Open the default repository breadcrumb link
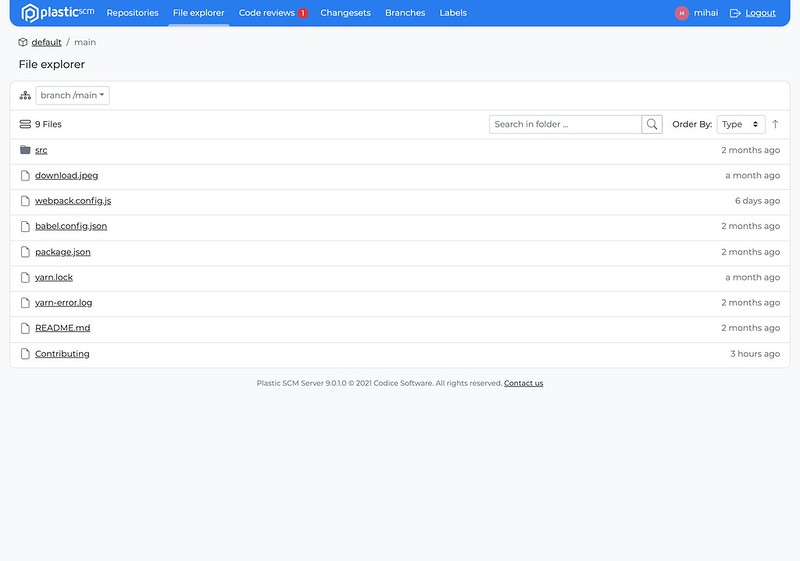Viewport: 800px width, 561px height. click(x=46, y=42)
